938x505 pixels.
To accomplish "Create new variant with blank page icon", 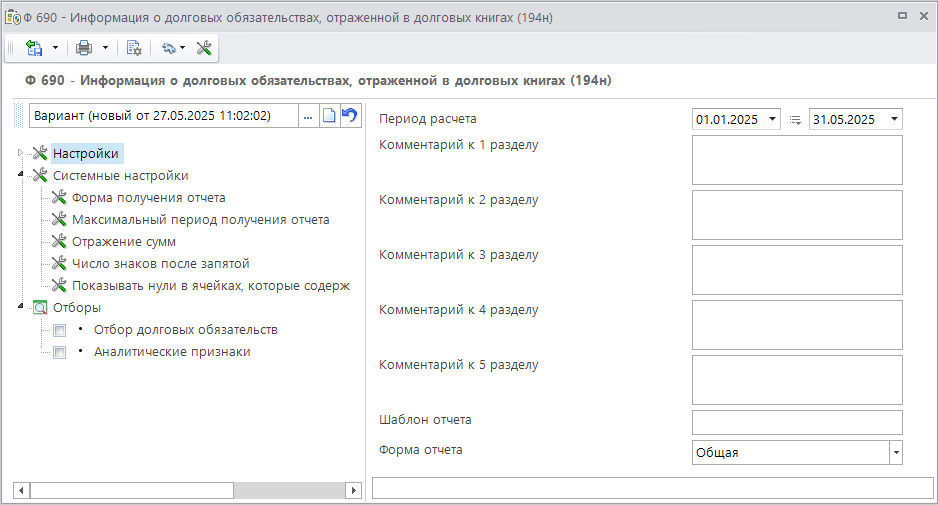I will point(328,116).
